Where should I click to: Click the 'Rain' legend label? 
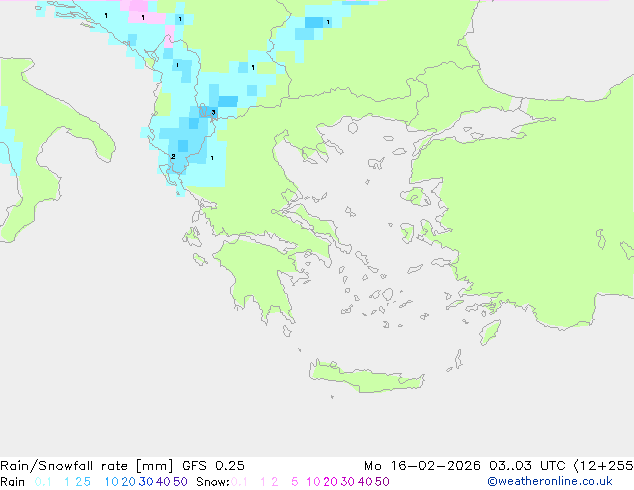(x=13, y=482)
